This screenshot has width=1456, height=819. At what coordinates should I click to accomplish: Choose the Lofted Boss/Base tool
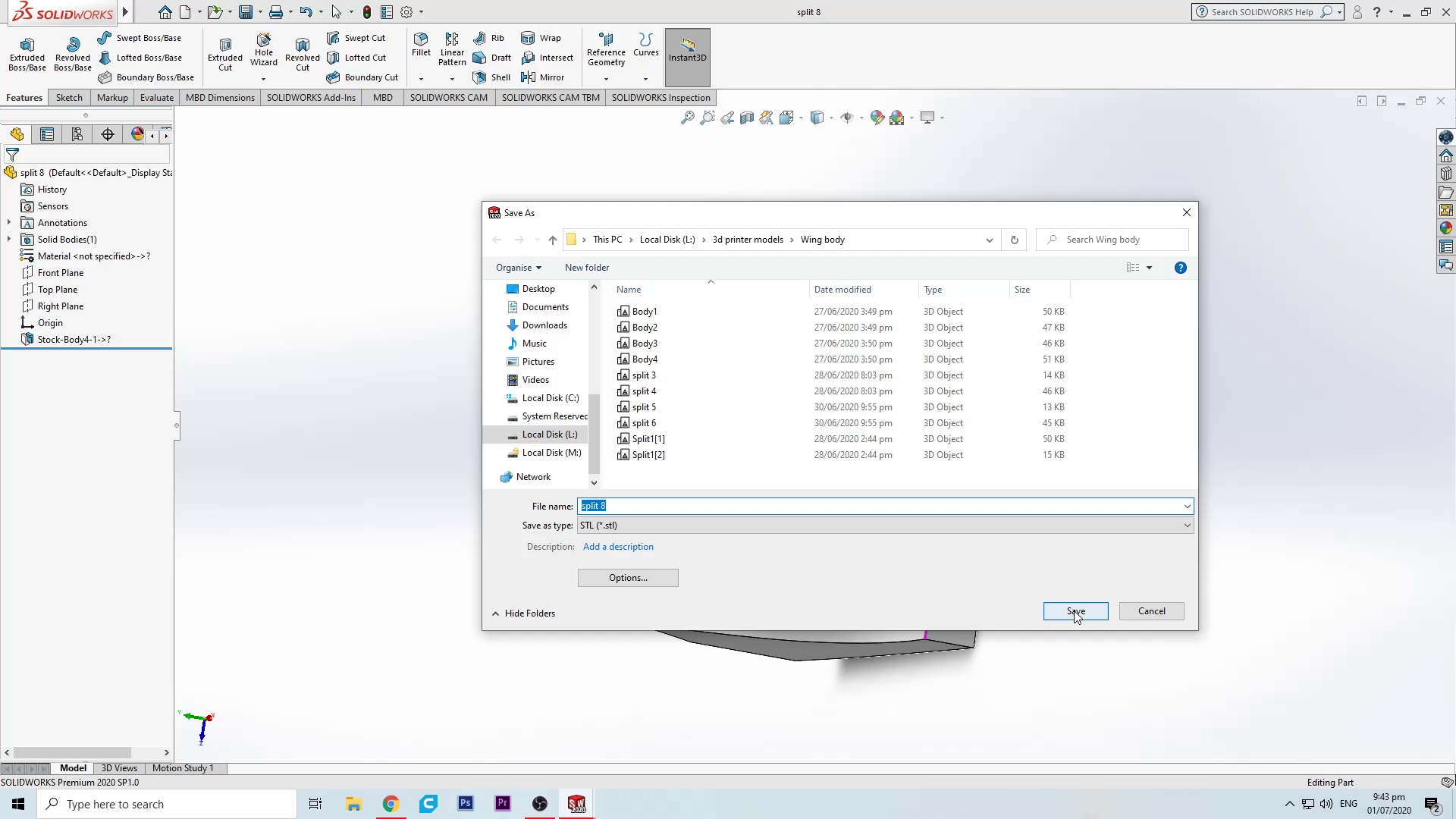140,58
